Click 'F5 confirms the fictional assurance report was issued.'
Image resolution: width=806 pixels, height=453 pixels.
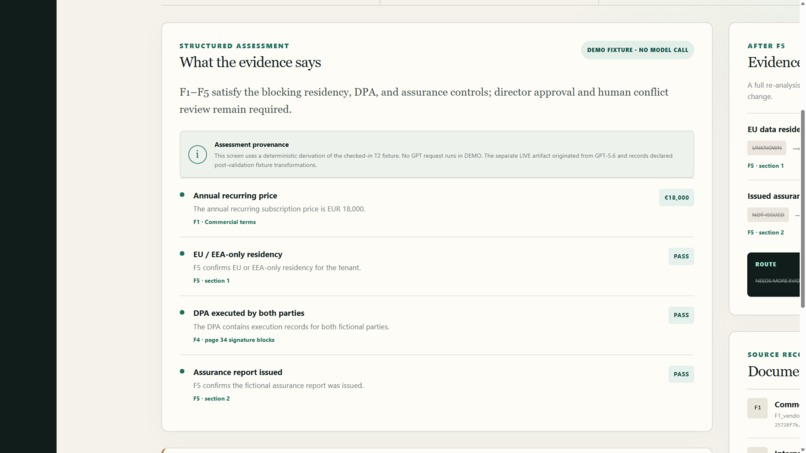[278, 385]
